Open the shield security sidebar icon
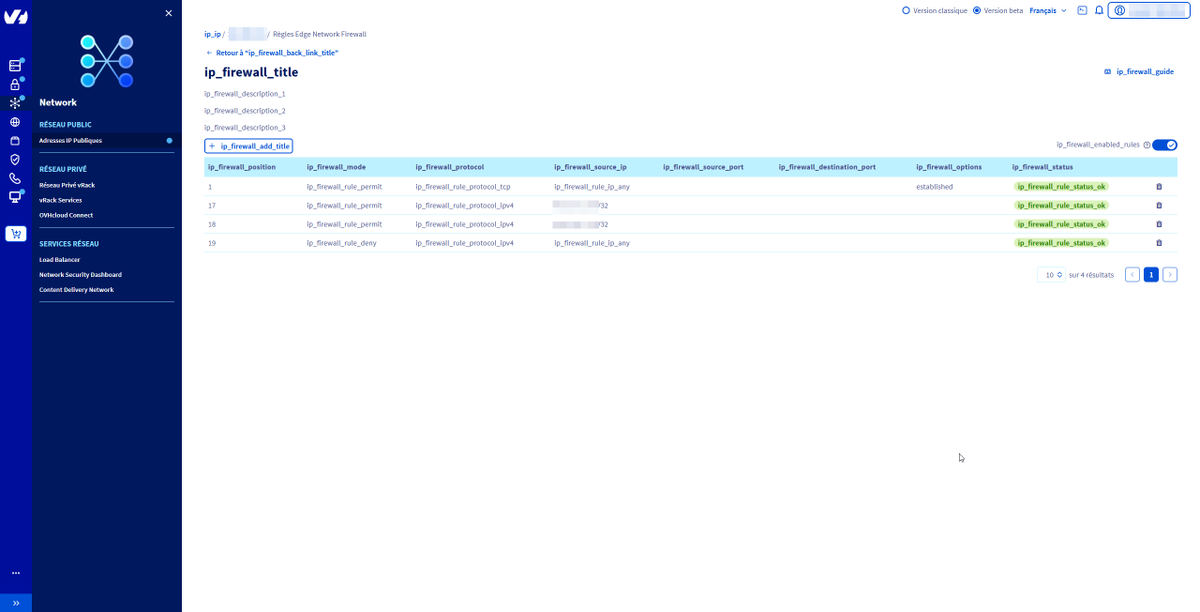1200x612 pixels. coord(15,159)
